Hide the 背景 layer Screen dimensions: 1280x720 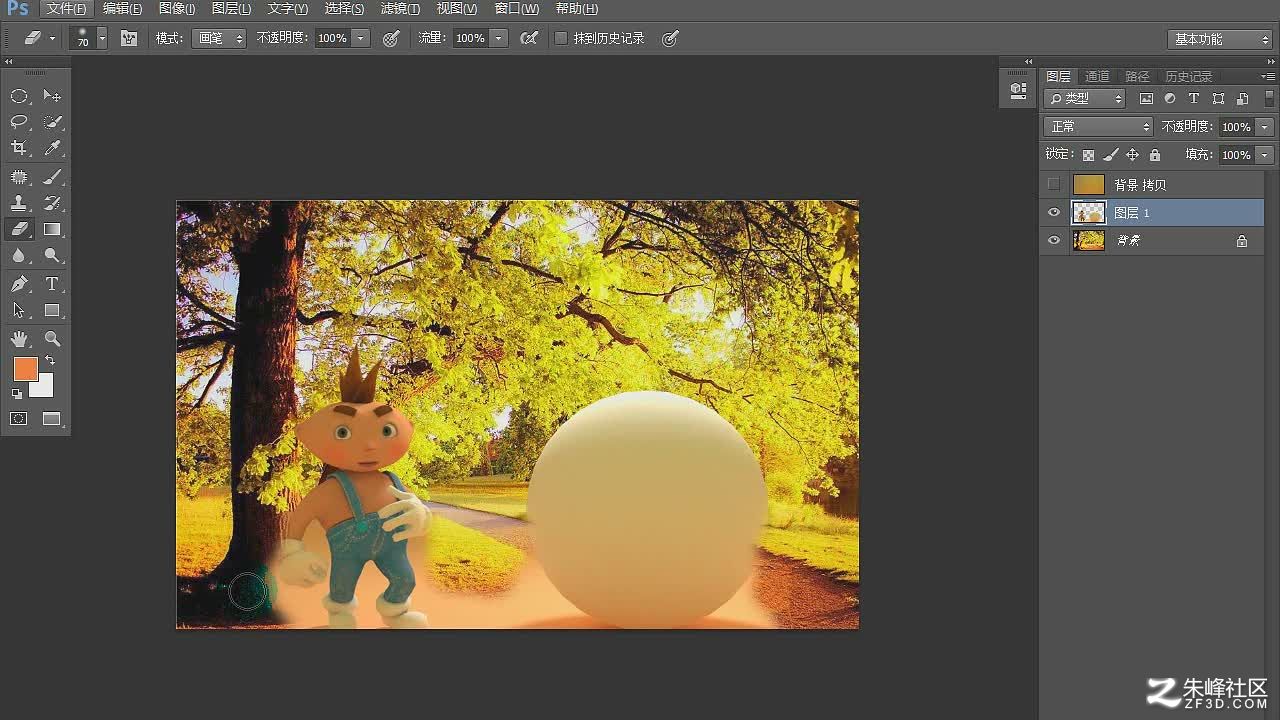tap(1053, 240)
